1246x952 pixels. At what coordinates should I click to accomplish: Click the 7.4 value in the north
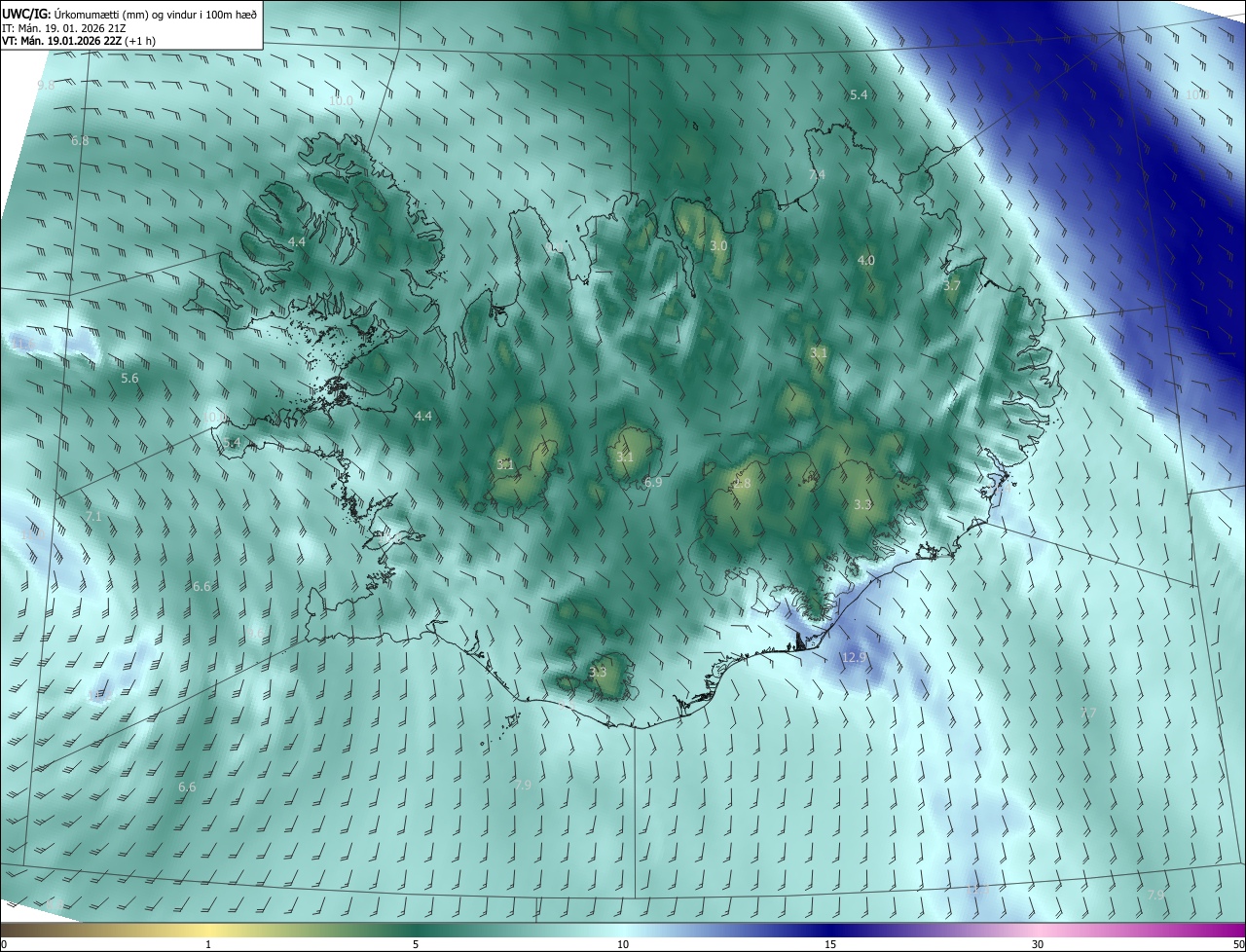point(817,174)
